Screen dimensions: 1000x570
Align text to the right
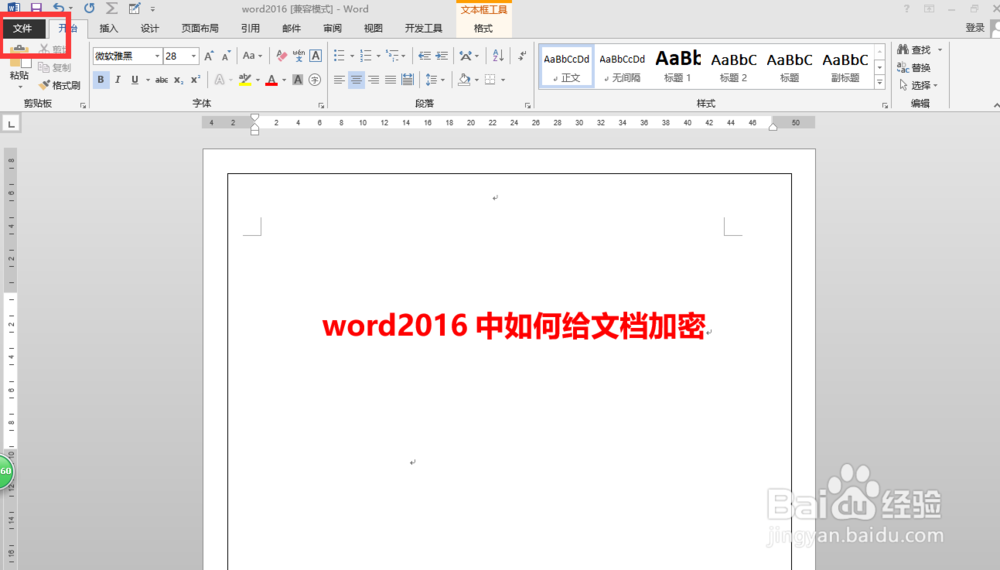click(x=374, y=80)
